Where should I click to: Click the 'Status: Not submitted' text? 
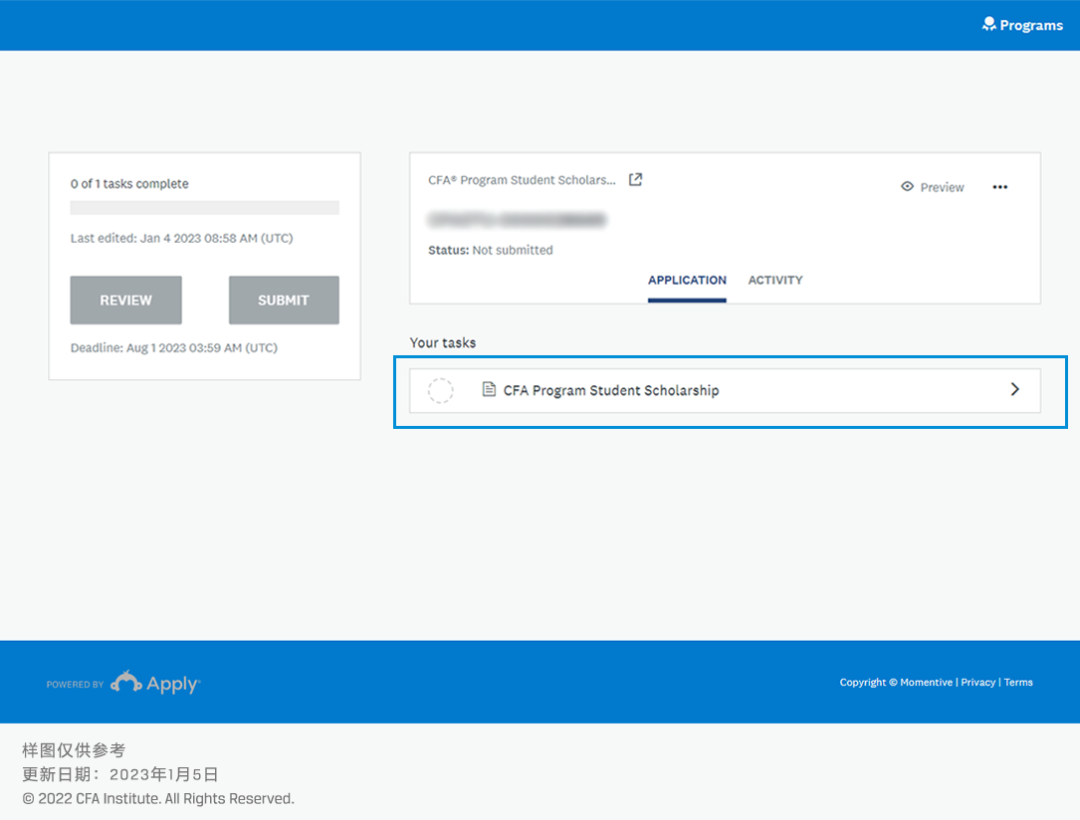(490, 250)
